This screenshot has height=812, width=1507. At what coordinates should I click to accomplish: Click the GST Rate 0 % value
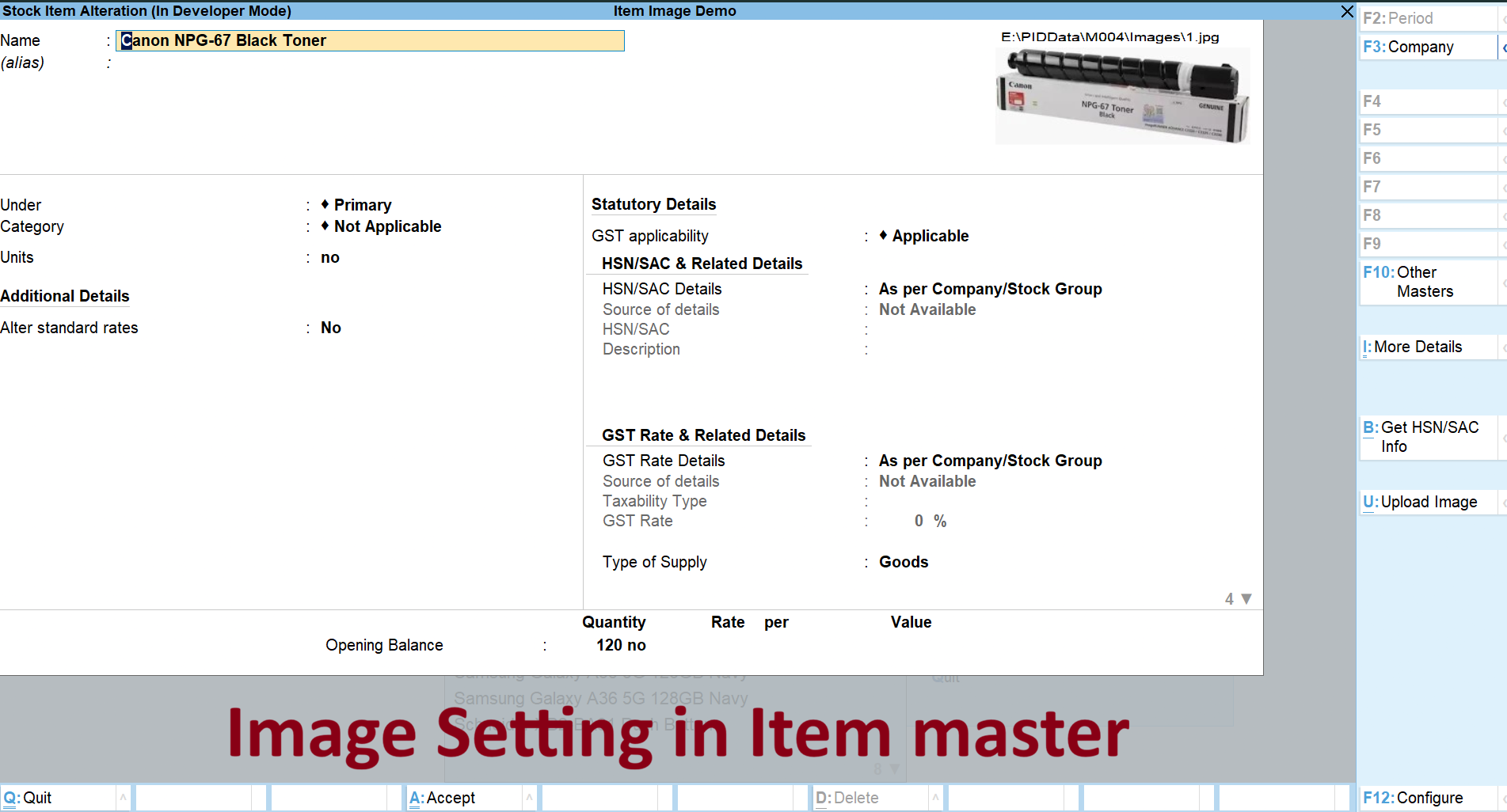930,521
